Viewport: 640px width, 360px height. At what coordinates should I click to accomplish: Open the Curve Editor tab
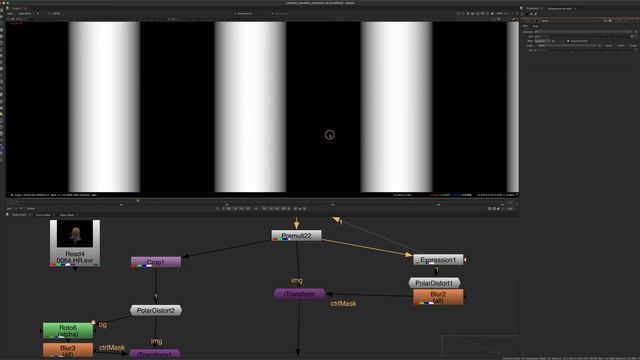pyautogui.click(x=43, y=215)
